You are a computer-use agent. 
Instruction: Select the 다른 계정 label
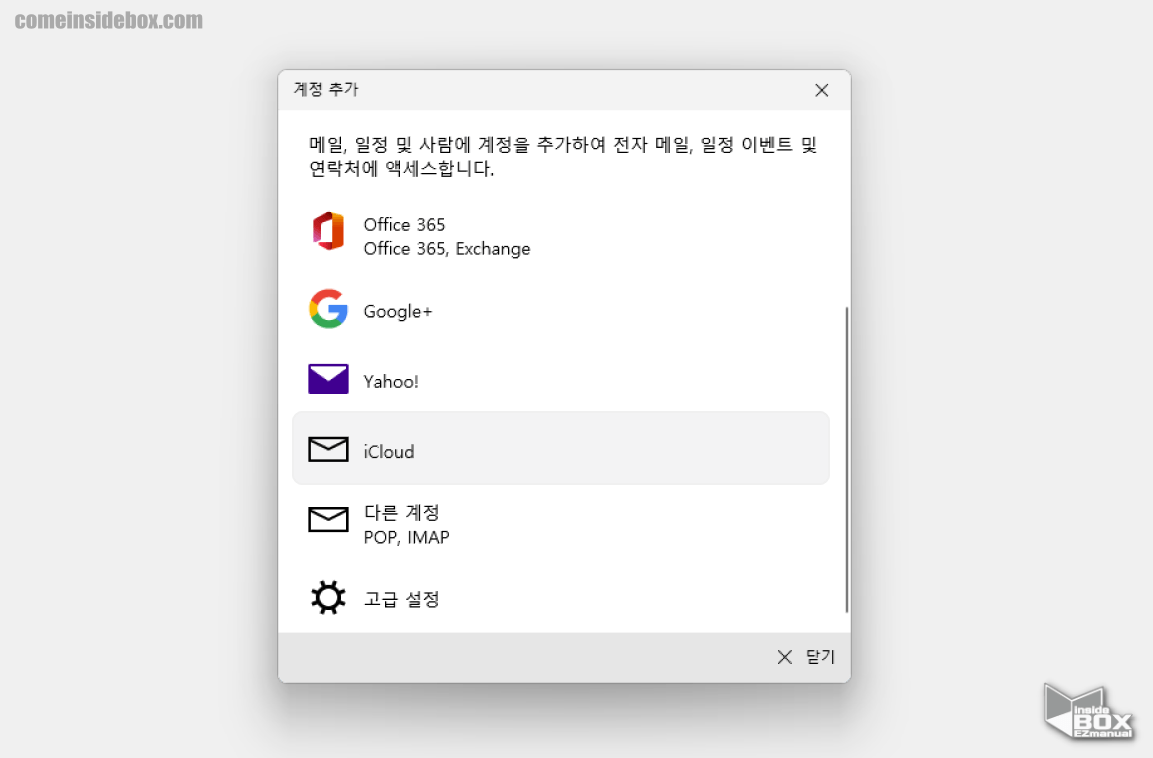(401, 512)
